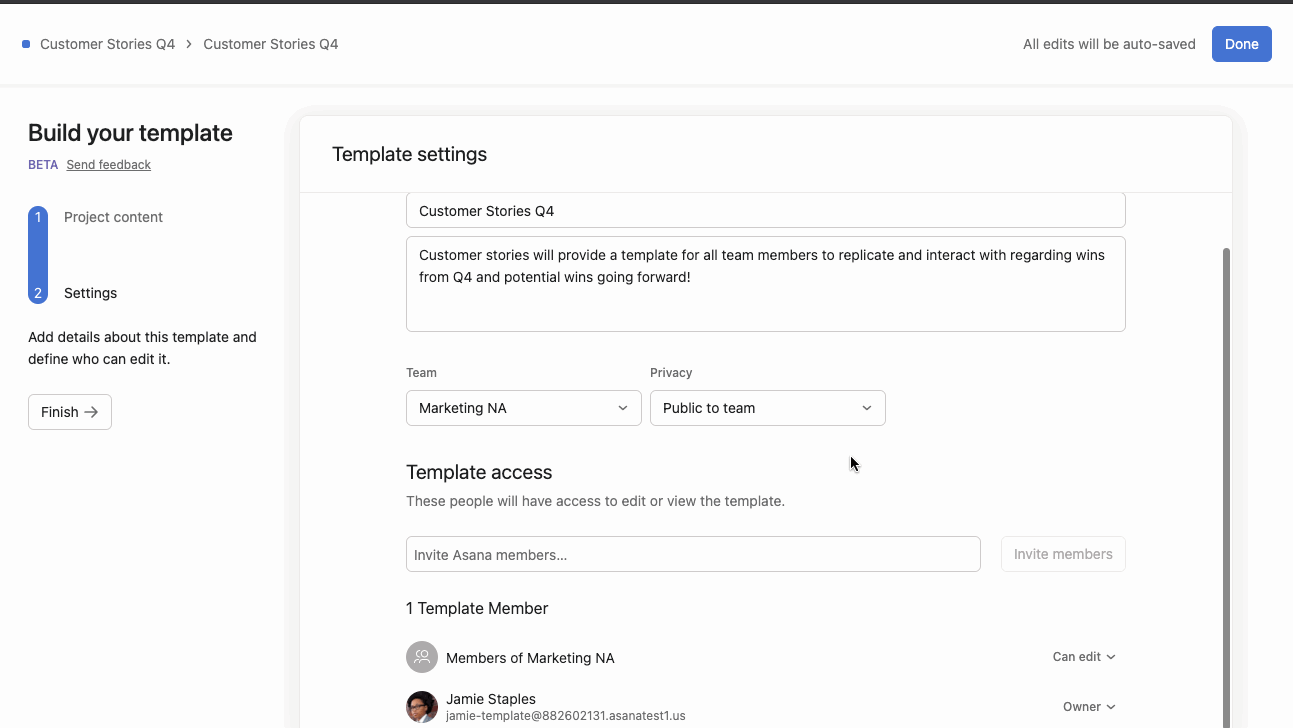Click the Done button
1293x728 pixels.
tap(1241, 44)
